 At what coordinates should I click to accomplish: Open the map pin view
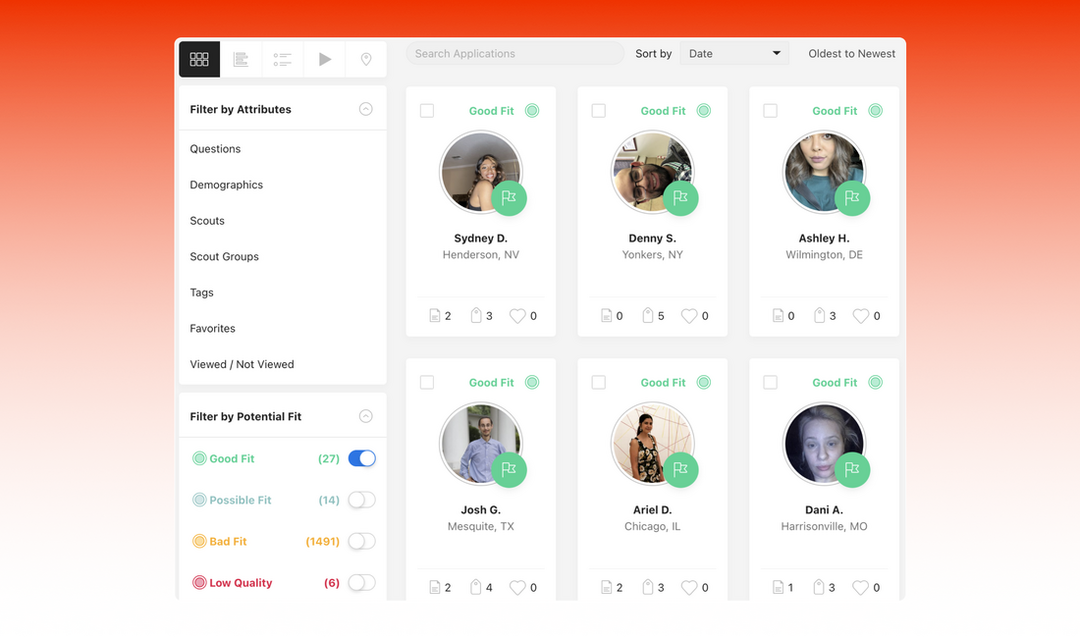[x=366, y=59]
